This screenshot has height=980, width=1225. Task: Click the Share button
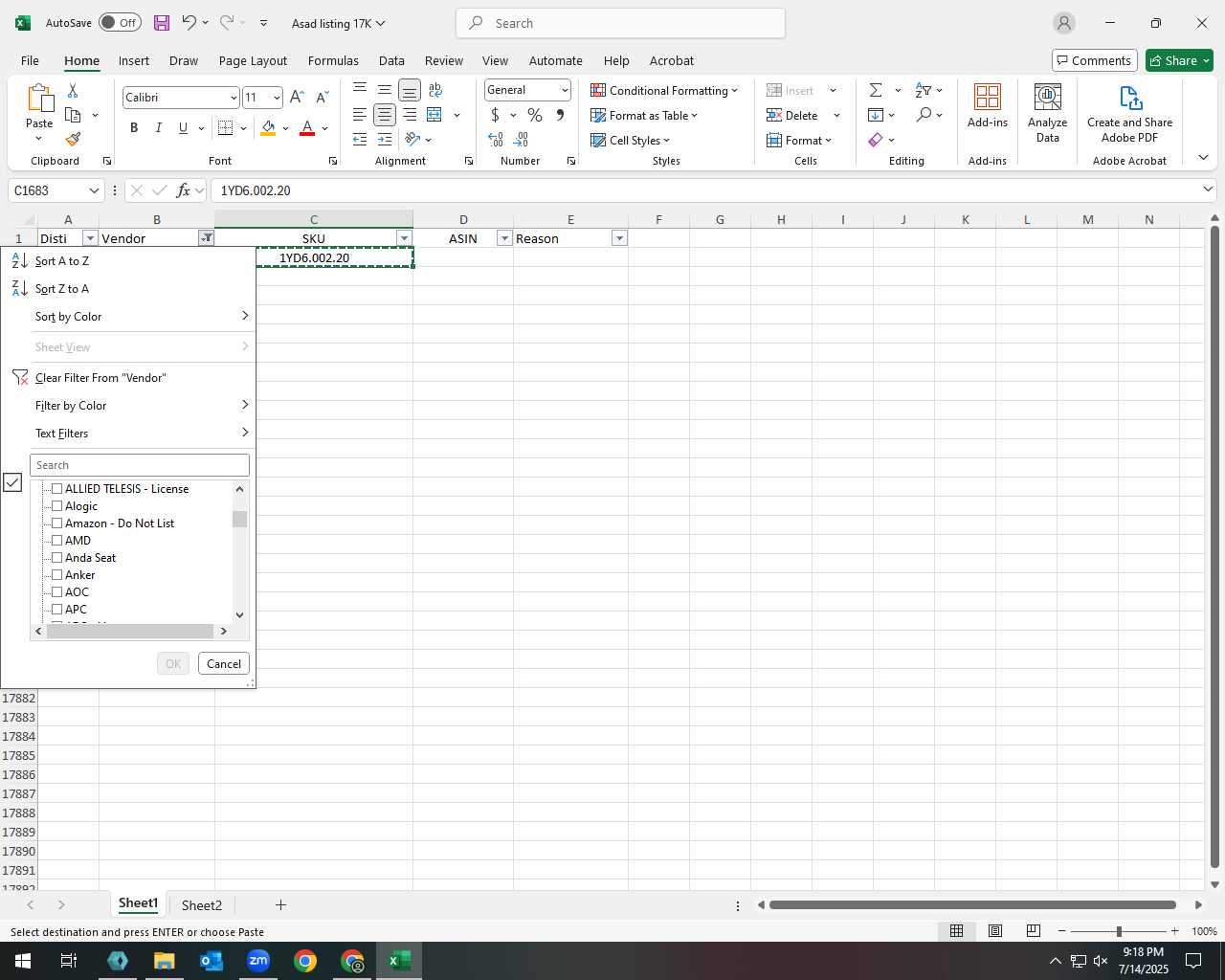pyautogui.click(x=1179, y=60)
